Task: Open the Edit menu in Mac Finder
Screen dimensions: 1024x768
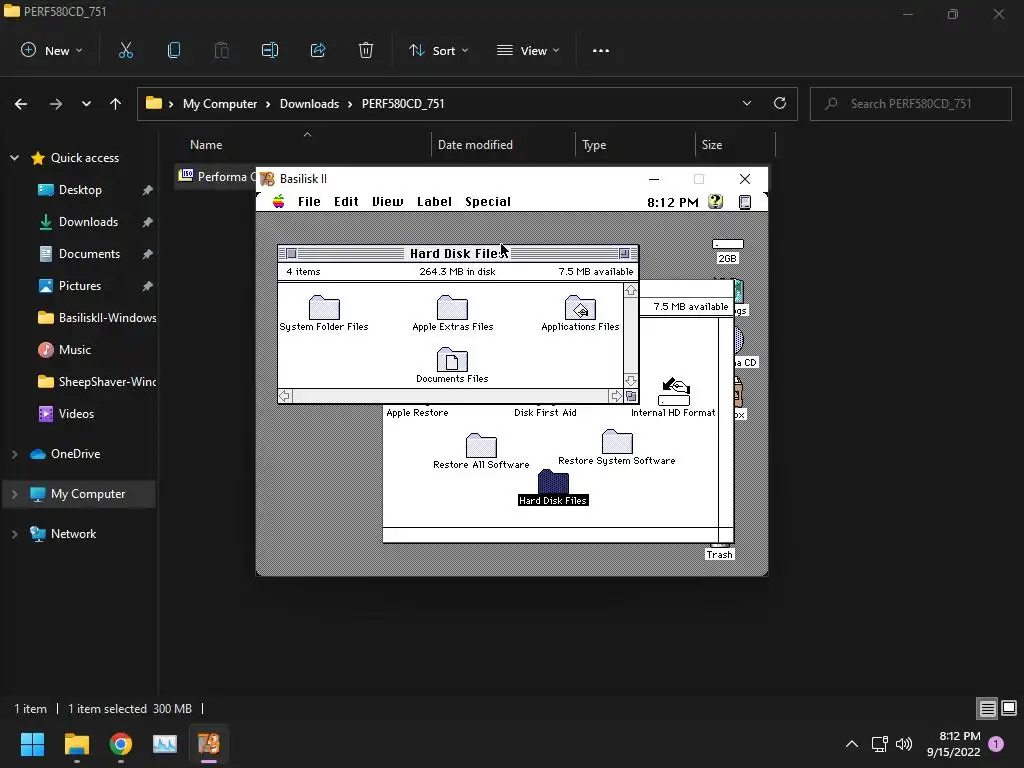Action: click(x=346, y=202)
